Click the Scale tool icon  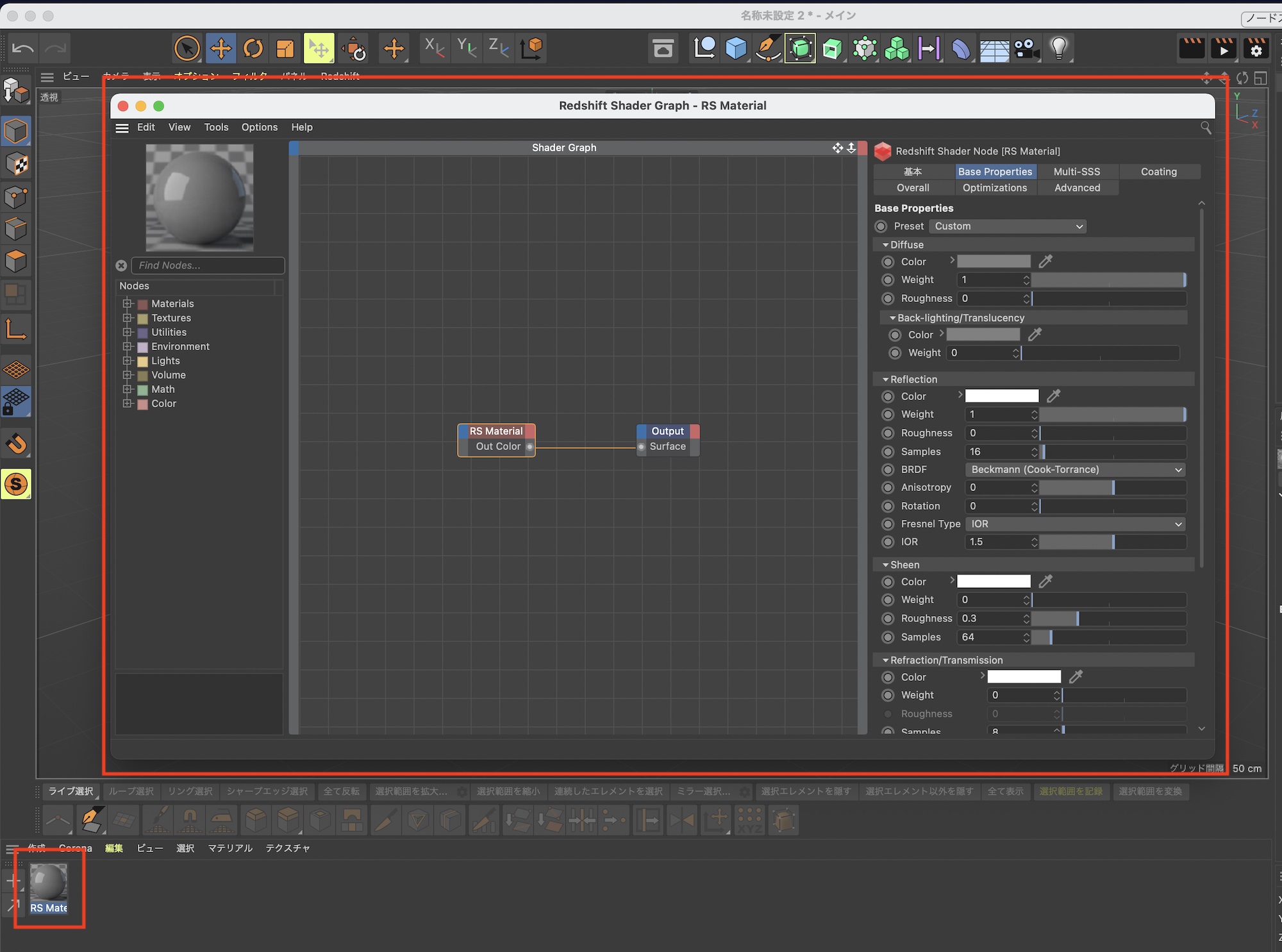tap(285, 48)
